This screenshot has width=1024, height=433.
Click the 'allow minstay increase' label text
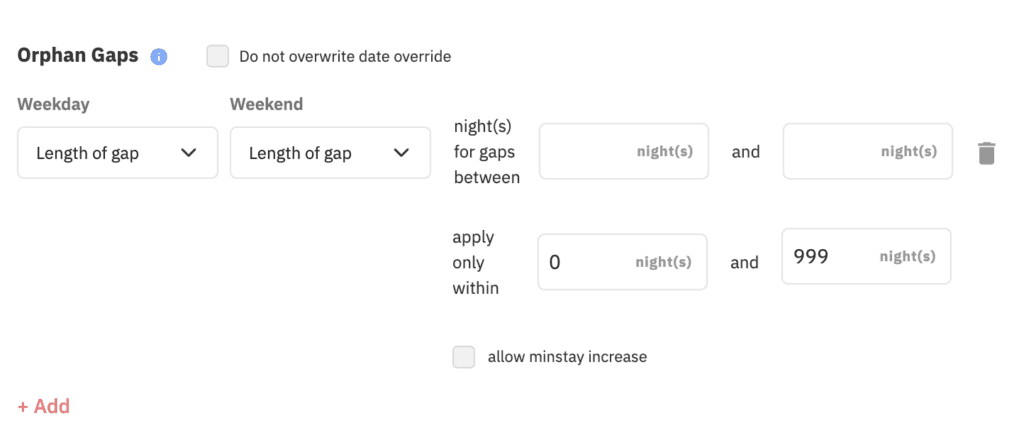[567, 357]
